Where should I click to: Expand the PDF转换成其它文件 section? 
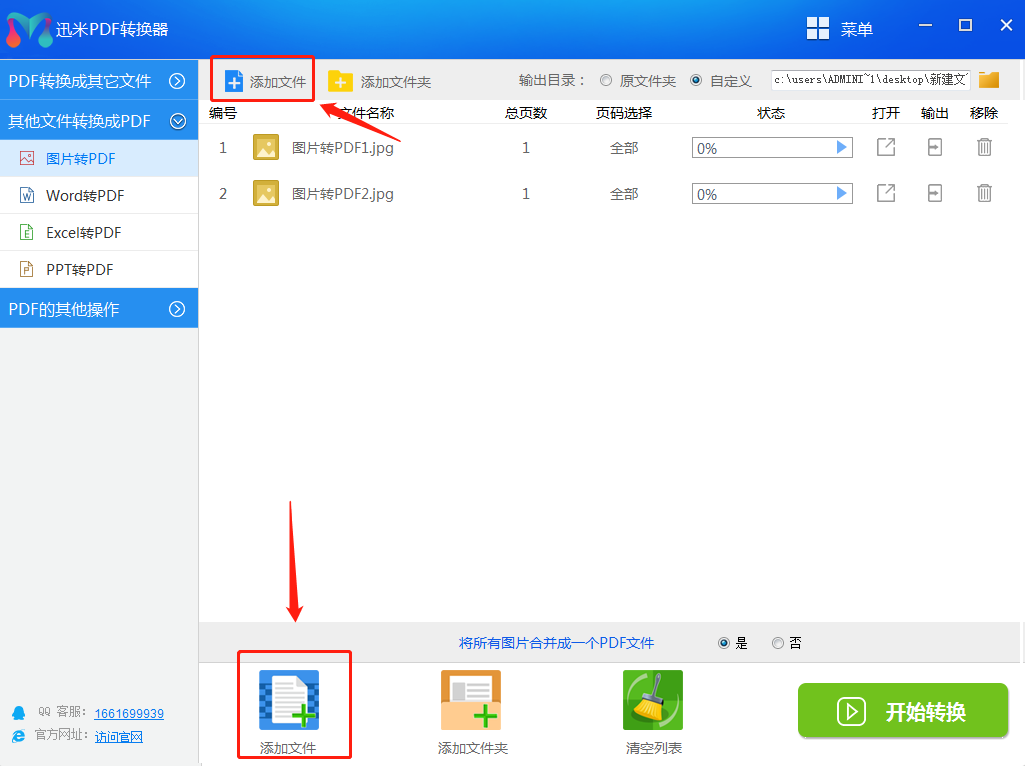(177, 81)
